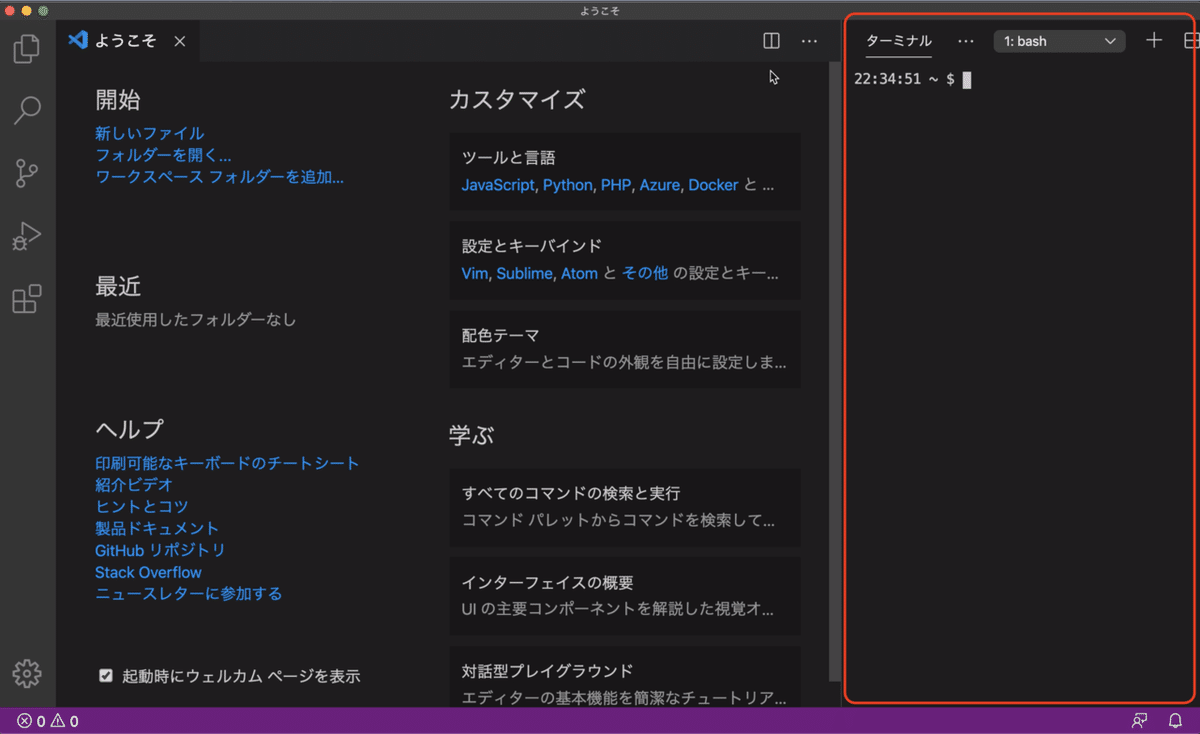
Task: Click the Sublime keybinding link
Action: [524, 273]
